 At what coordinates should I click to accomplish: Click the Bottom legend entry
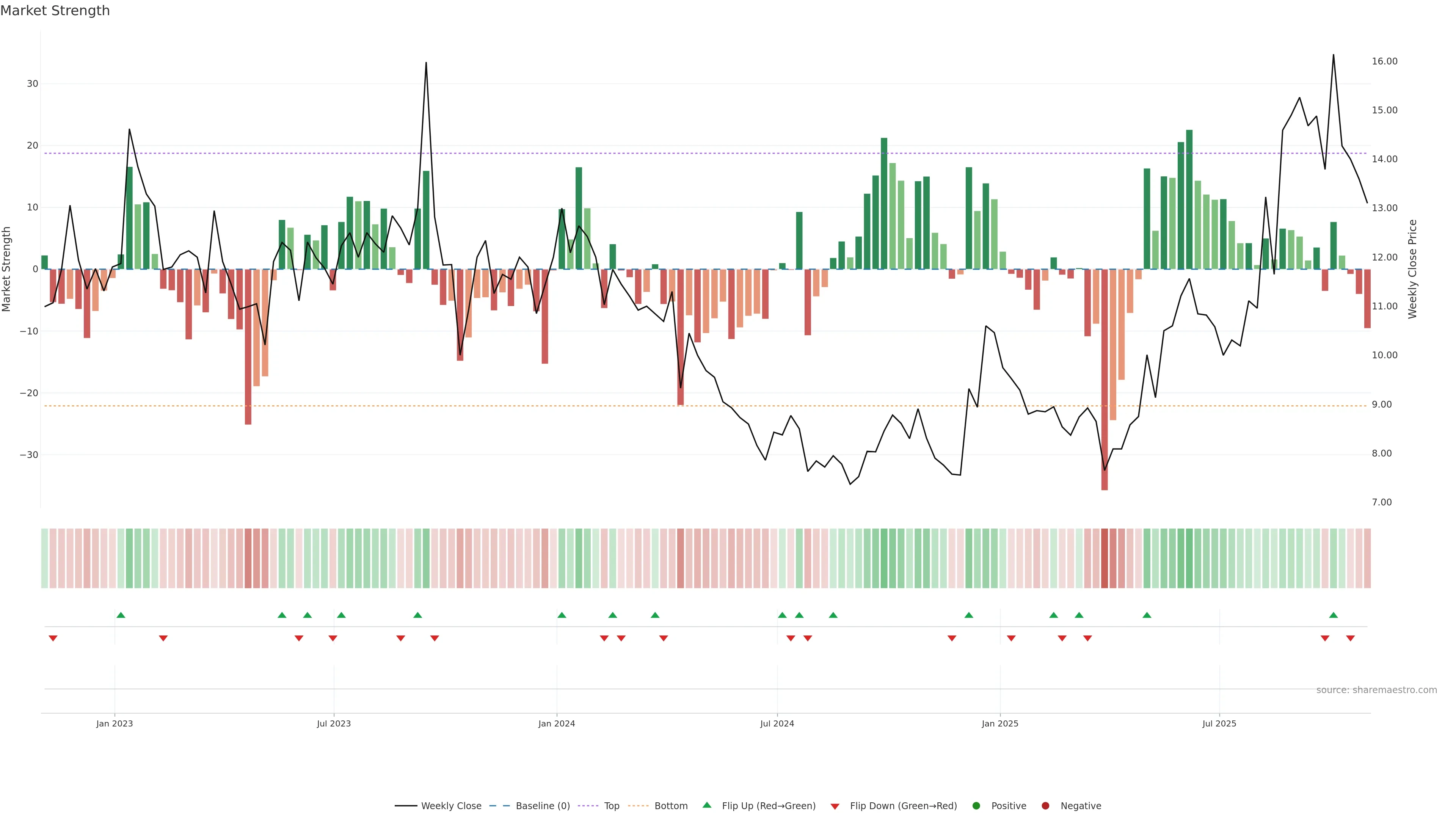[x=670, y=806]
